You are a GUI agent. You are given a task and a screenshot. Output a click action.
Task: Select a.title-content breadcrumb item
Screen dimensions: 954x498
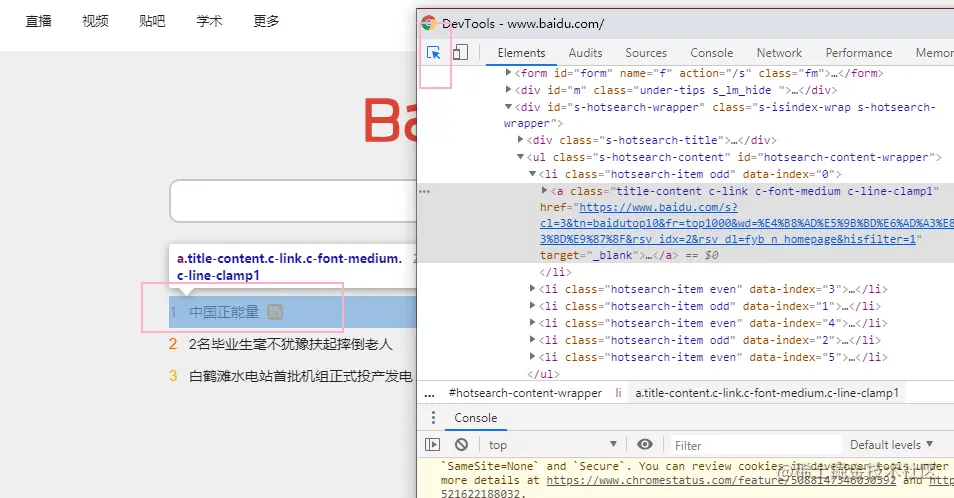click(x=767, y=393)
